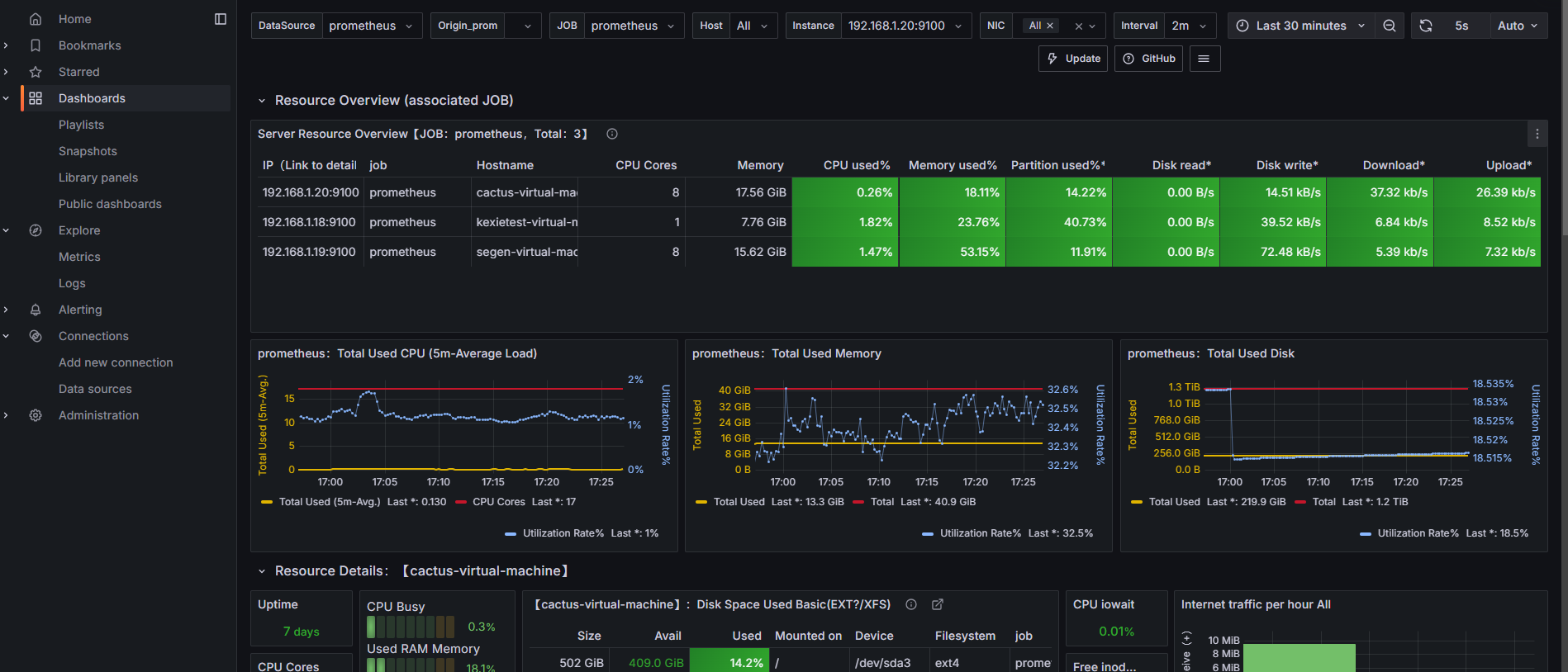This screenshot has width=1568, height=672.
Task: Open the Last 30 minutes time picker
Action: 1301,26
